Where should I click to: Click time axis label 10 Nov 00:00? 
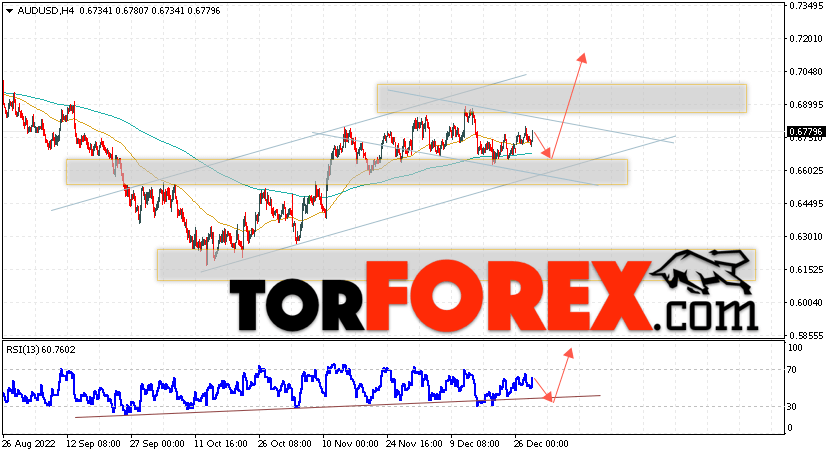point(350,443)
